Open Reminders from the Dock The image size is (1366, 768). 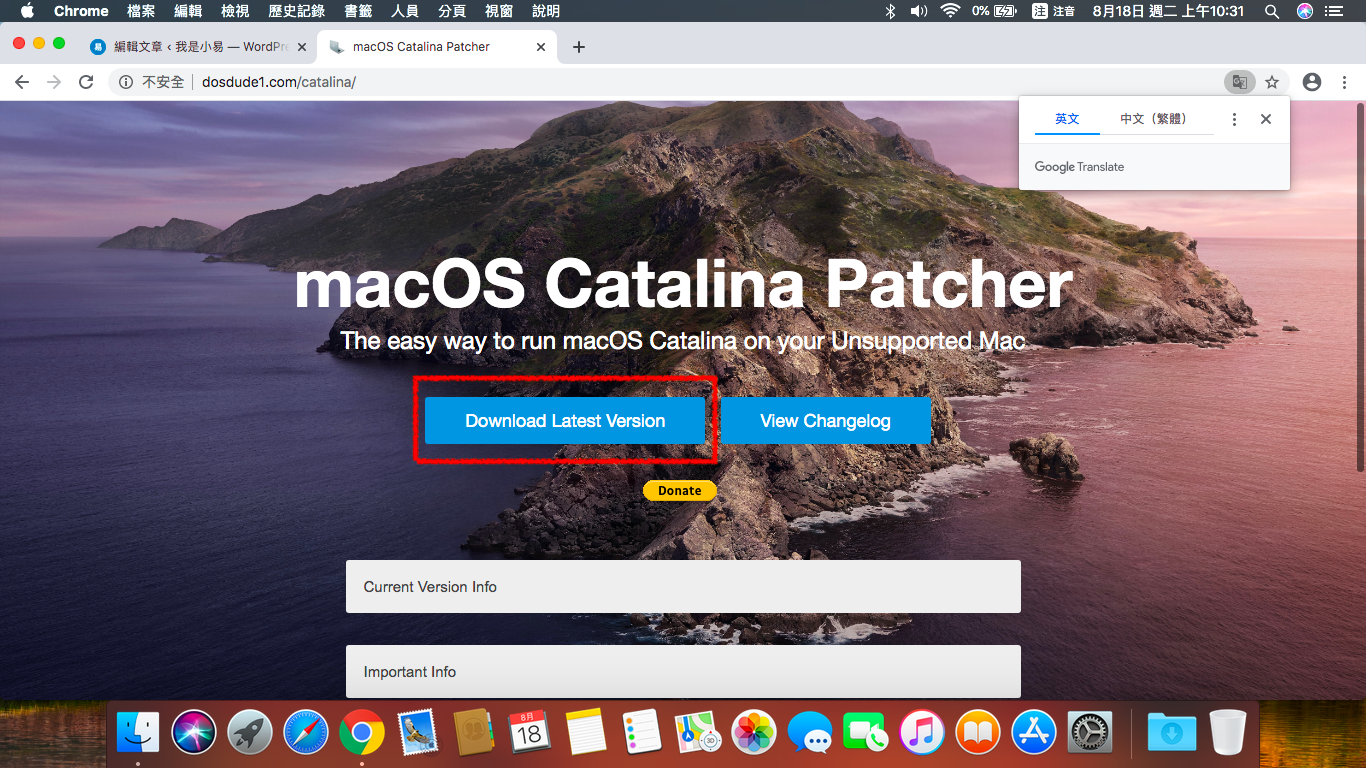coord(642,732)
